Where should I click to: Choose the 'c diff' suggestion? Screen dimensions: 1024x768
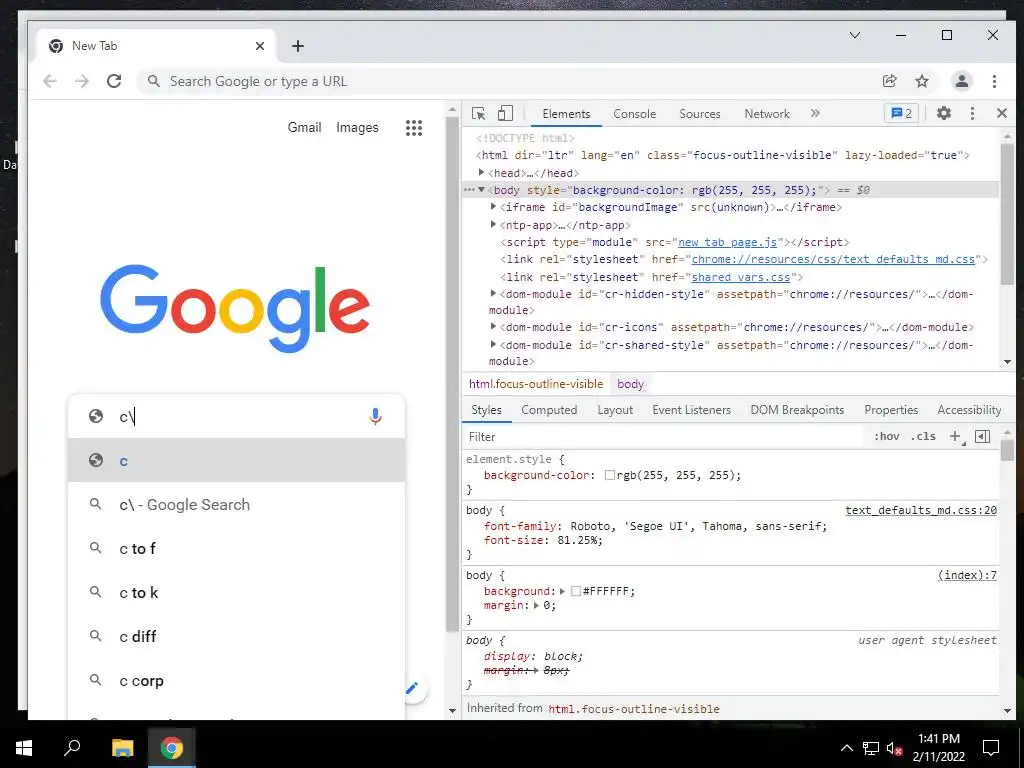point(236,636)
